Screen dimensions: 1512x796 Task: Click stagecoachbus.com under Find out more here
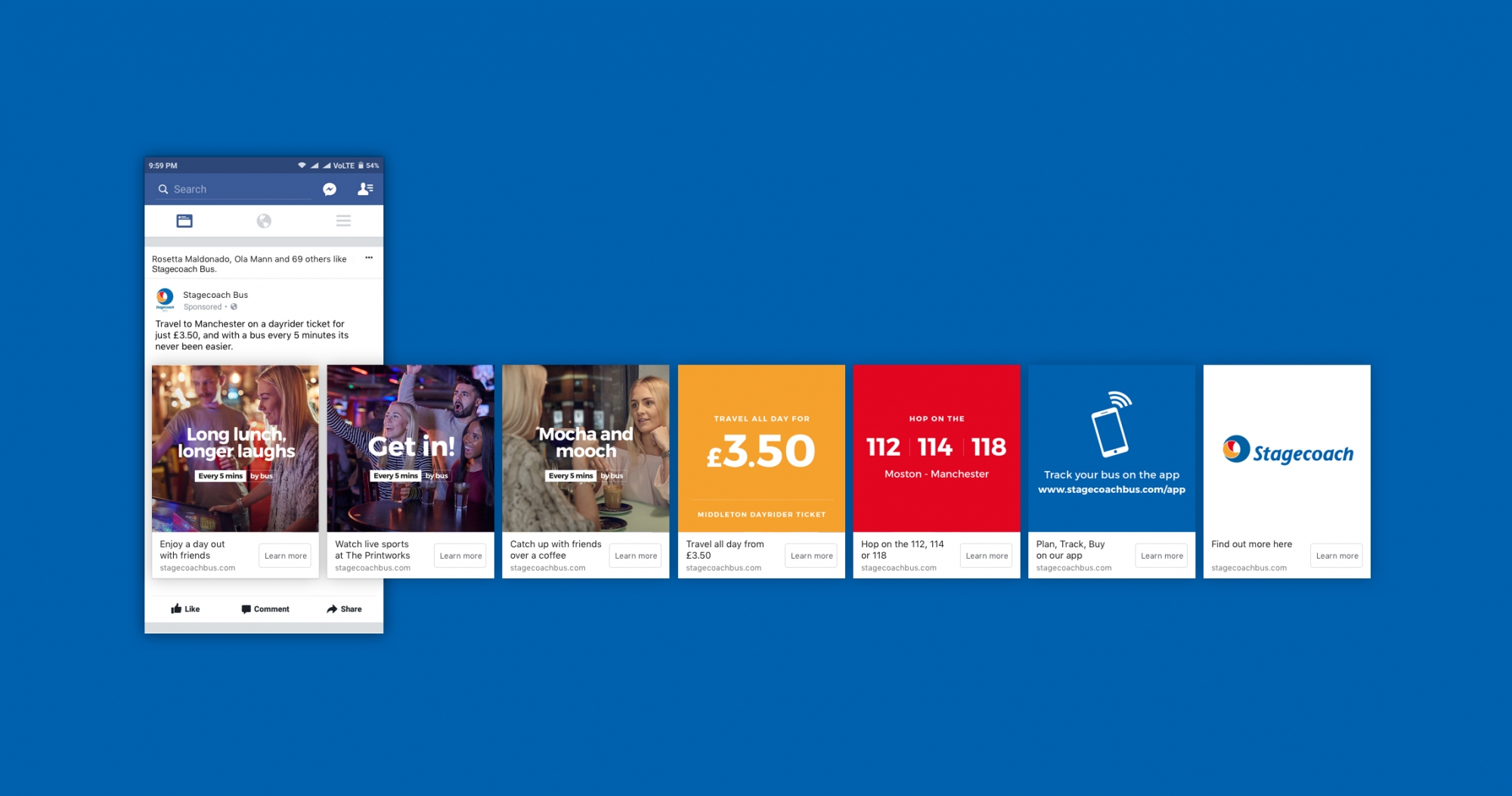tap(1249, 568)
